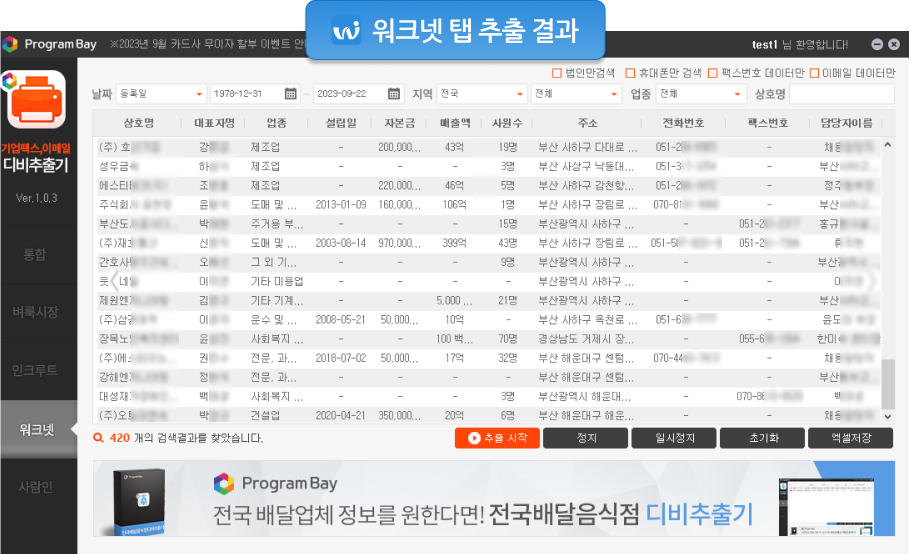Select the 2013-01-09 설립일 cell
The image size is (911, 554).
(x=340, y=204)
